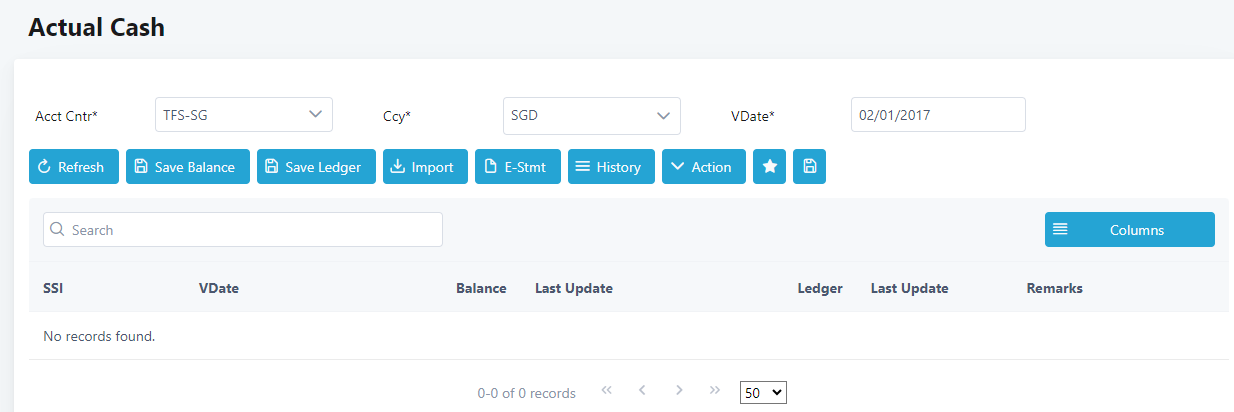Import data using the Import button
The image size is (1234, 412).
click(x=425, y=167)
